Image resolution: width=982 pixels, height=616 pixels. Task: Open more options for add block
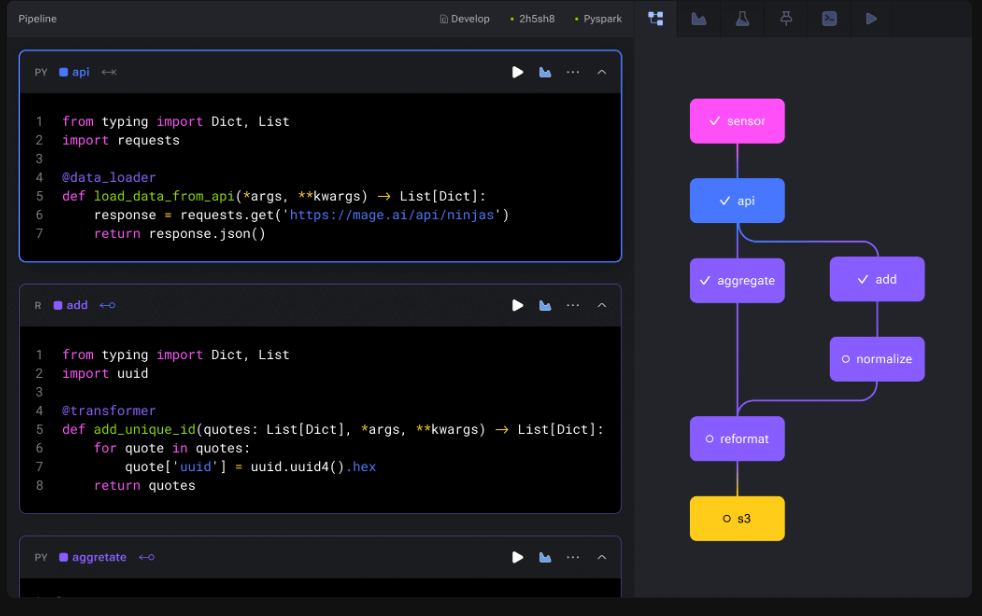coord(573,305)
